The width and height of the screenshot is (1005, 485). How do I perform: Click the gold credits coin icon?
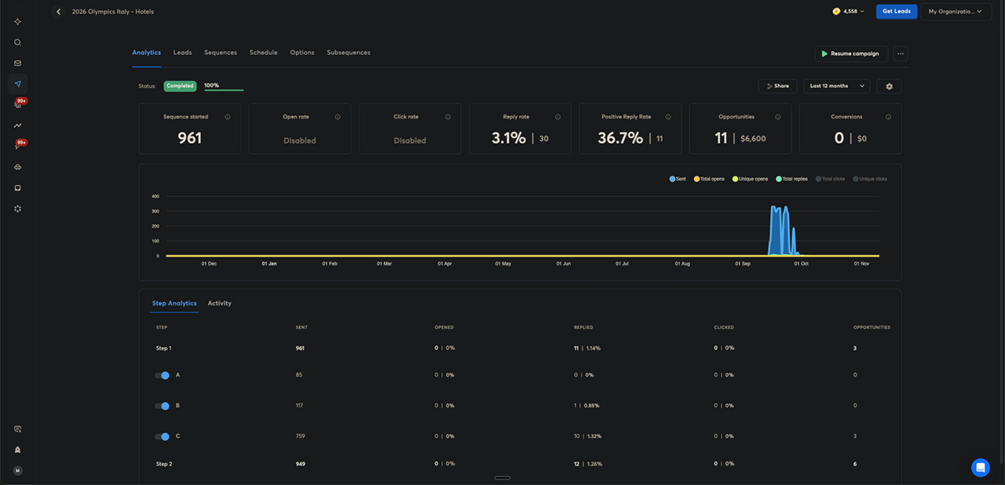point(836,12)
